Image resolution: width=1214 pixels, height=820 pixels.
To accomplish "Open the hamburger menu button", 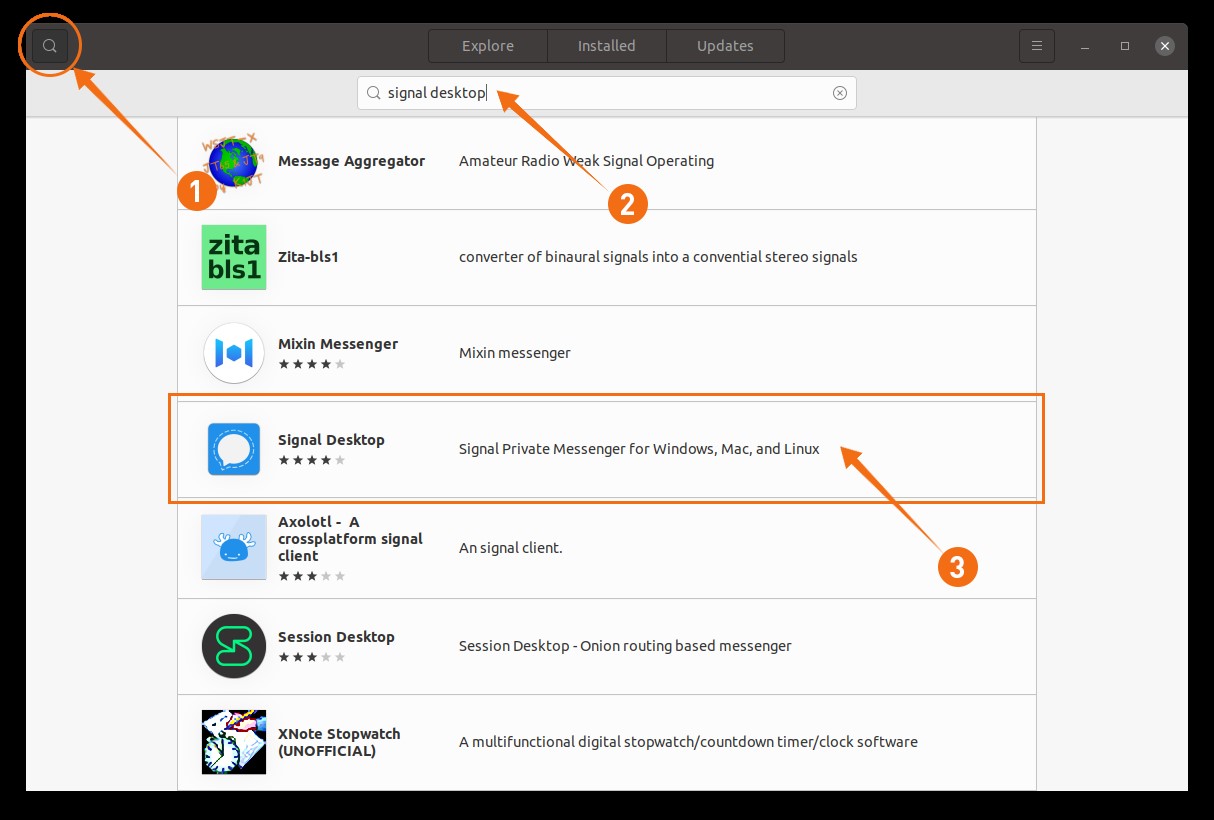I will [x=1037, y=46].
